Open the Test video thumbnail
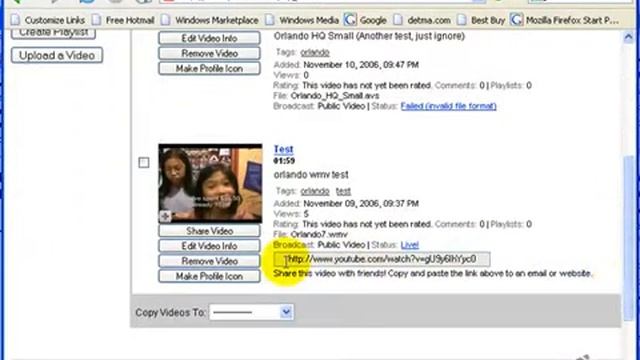This screenshot has width=640, height=360. click(x=210, y=183)
